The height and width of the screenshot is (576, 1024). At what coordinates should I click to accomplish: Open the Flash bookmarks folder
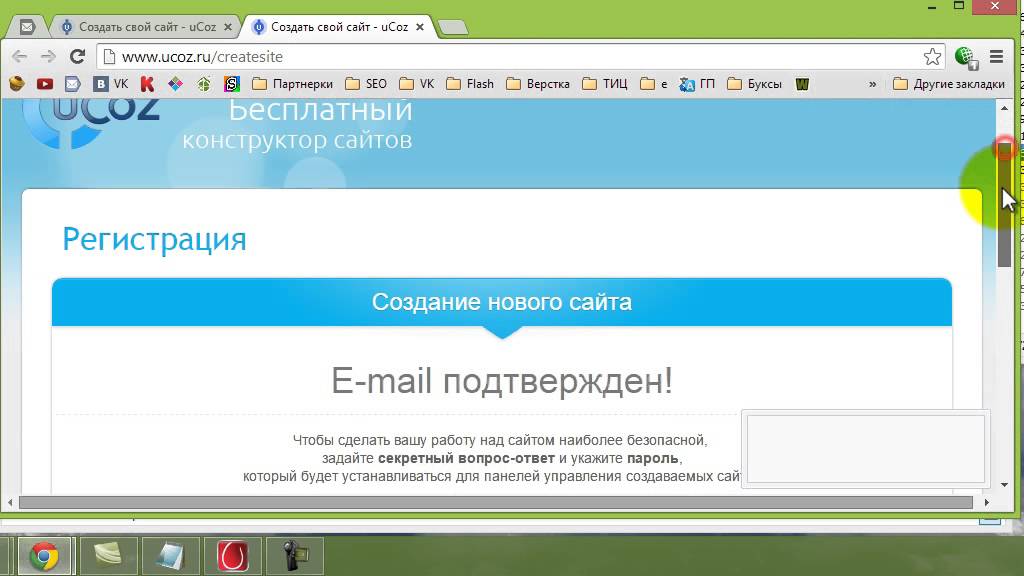[470, 84]
